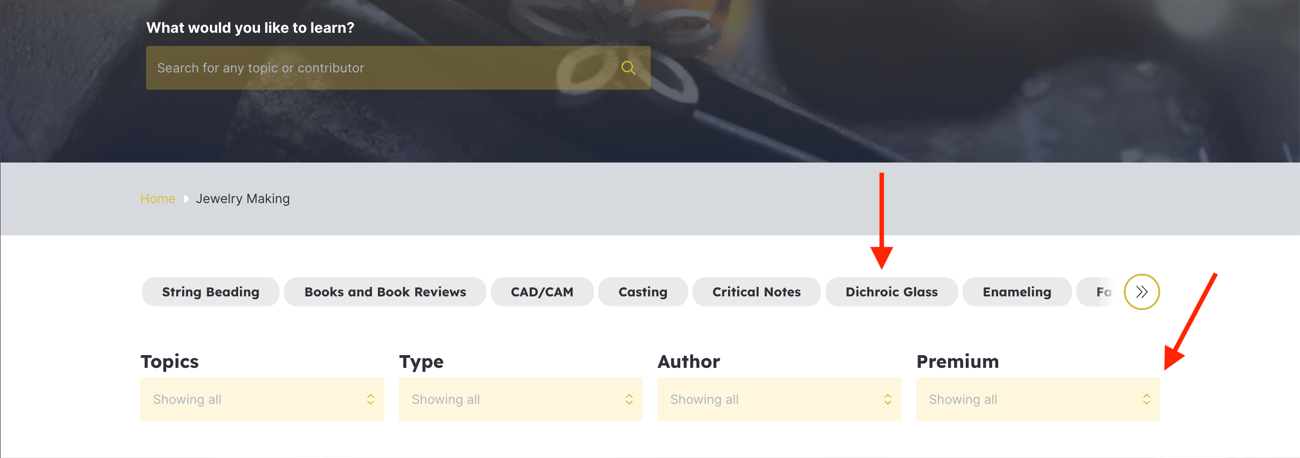Image resolution: width=1300 pixels, height=458 pixels.
Task: Open the Topics dropdown
Action: point(261,399)
